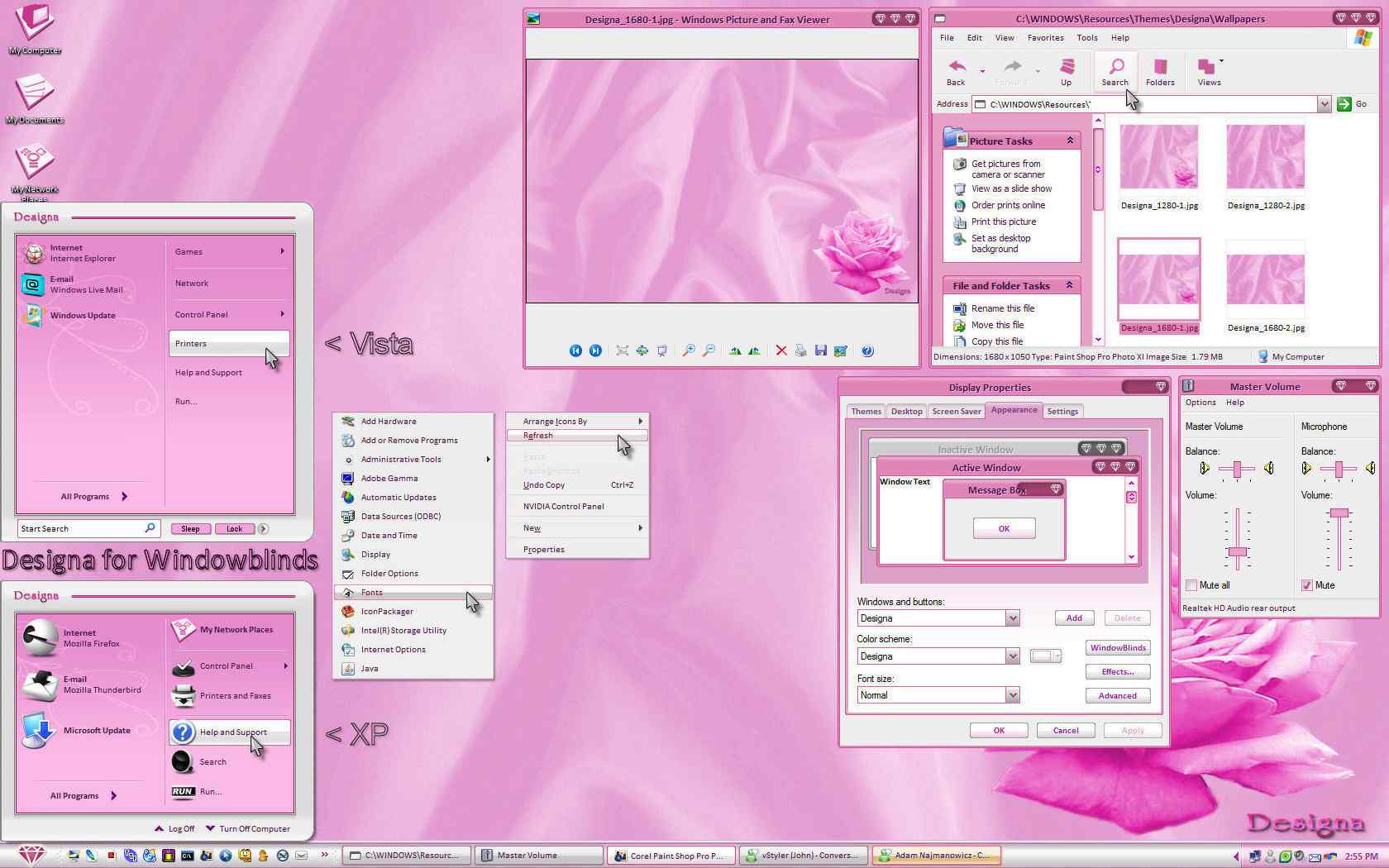Click Start Search magnifier in Vista menu
This screenshot has width=1389, height=868.
[150, 528]
